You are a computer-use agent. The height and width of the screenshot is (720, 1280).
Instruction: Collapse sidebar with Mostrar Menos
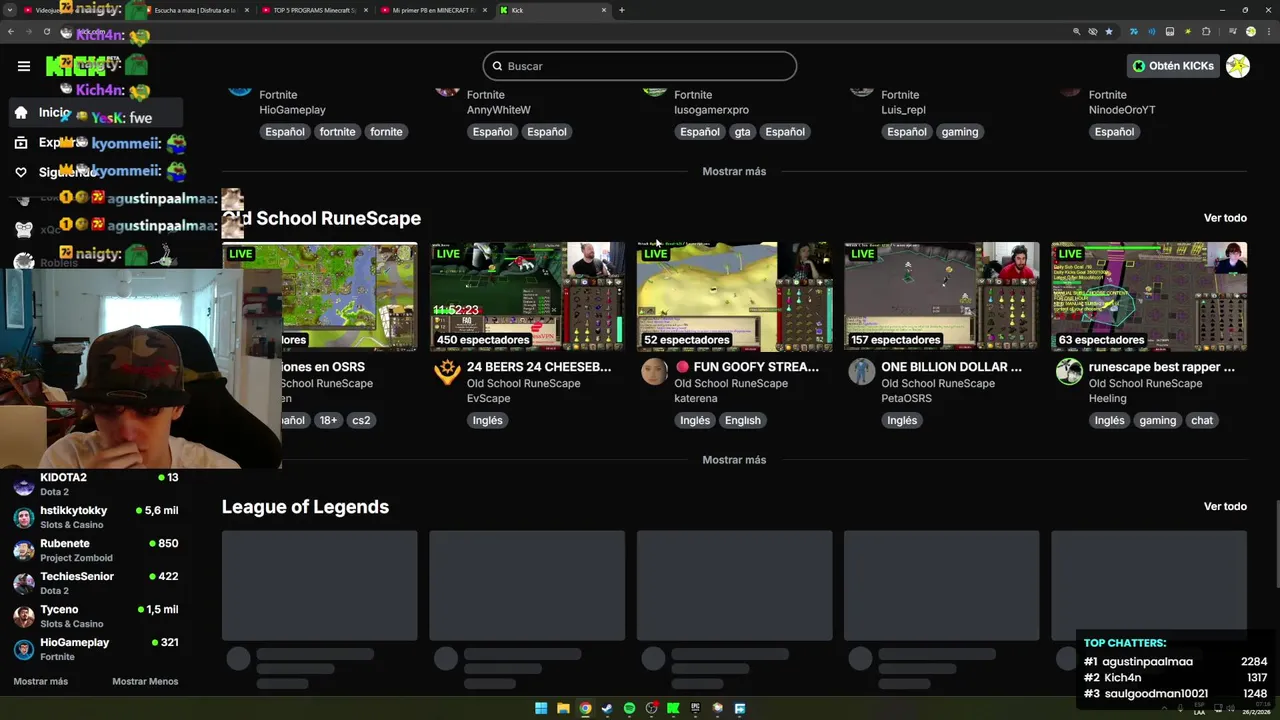(145, 681)
